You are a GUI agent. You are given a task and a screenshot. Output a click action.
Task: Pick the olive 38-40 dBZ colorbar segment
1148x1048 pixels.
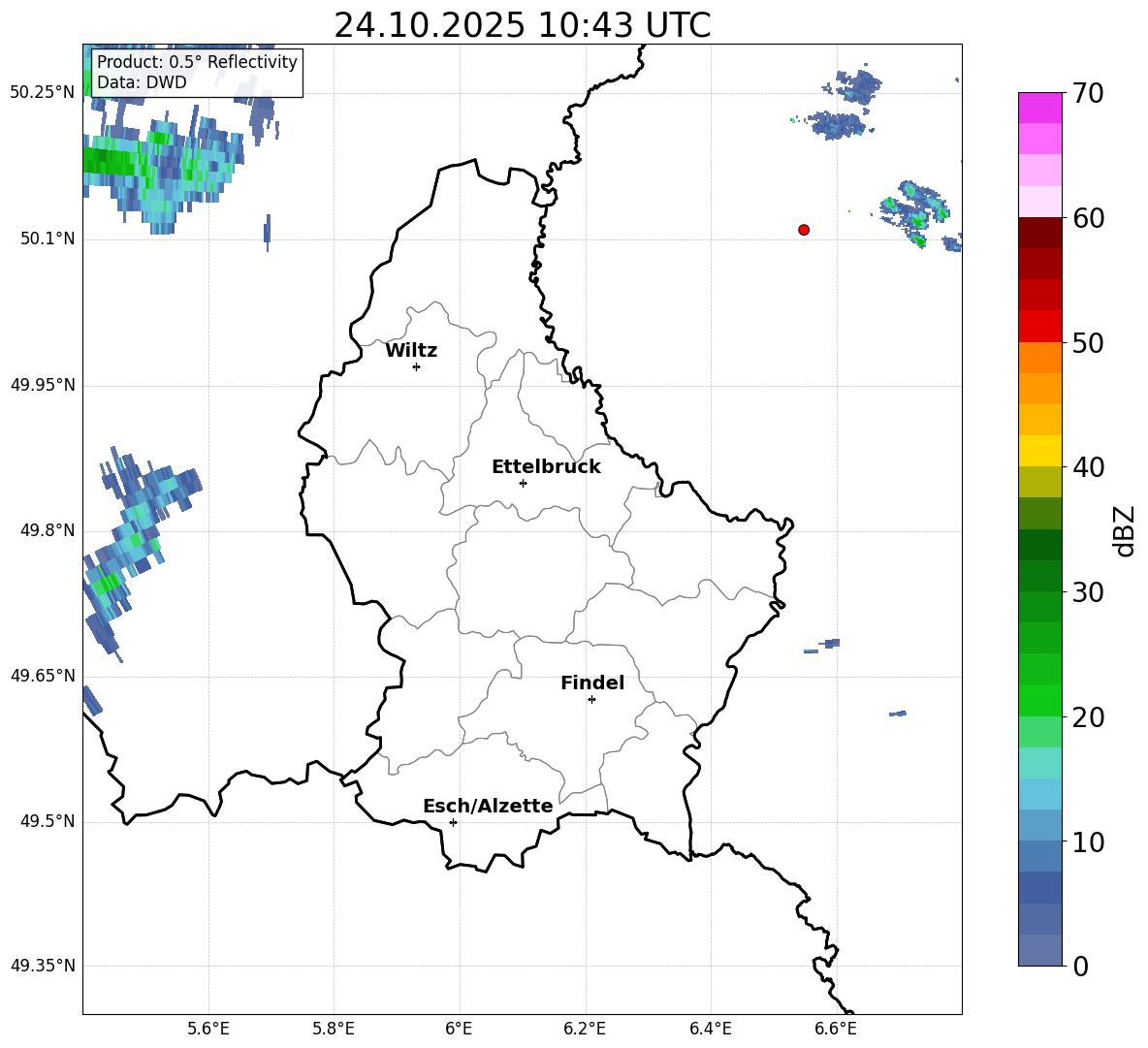tap(1039, 482)
